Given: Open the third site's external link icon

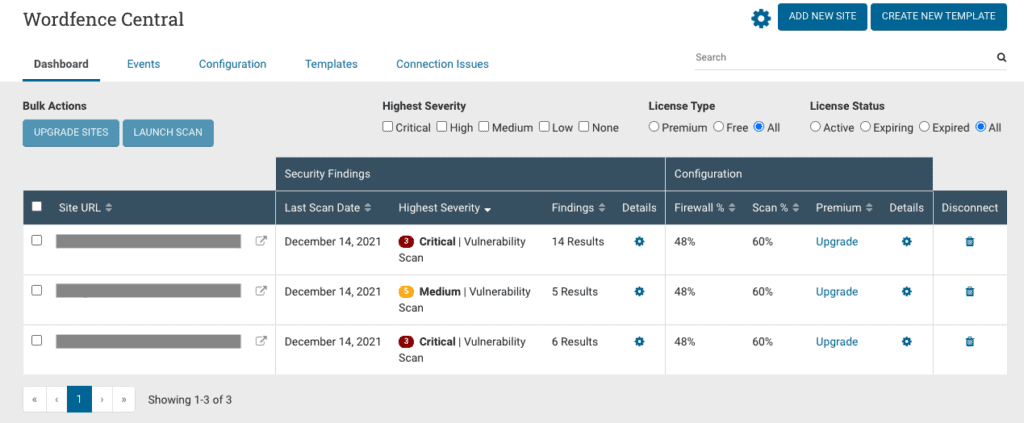Looking at the screenshot, I should coord(261,341).
